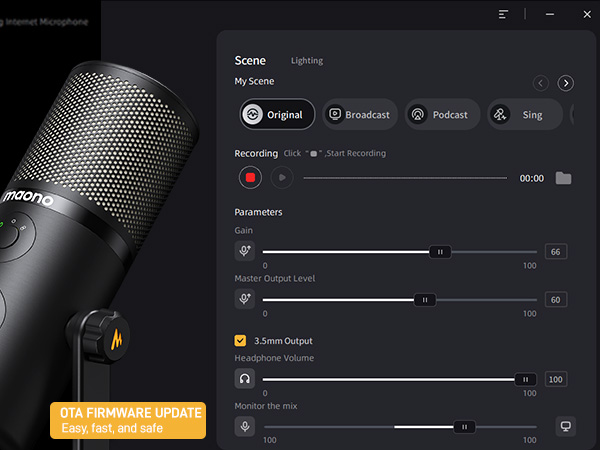Click the Headphone Volume headphones icon
The height and width of the screenshot is (450, 600).
(x=245, y=379)
